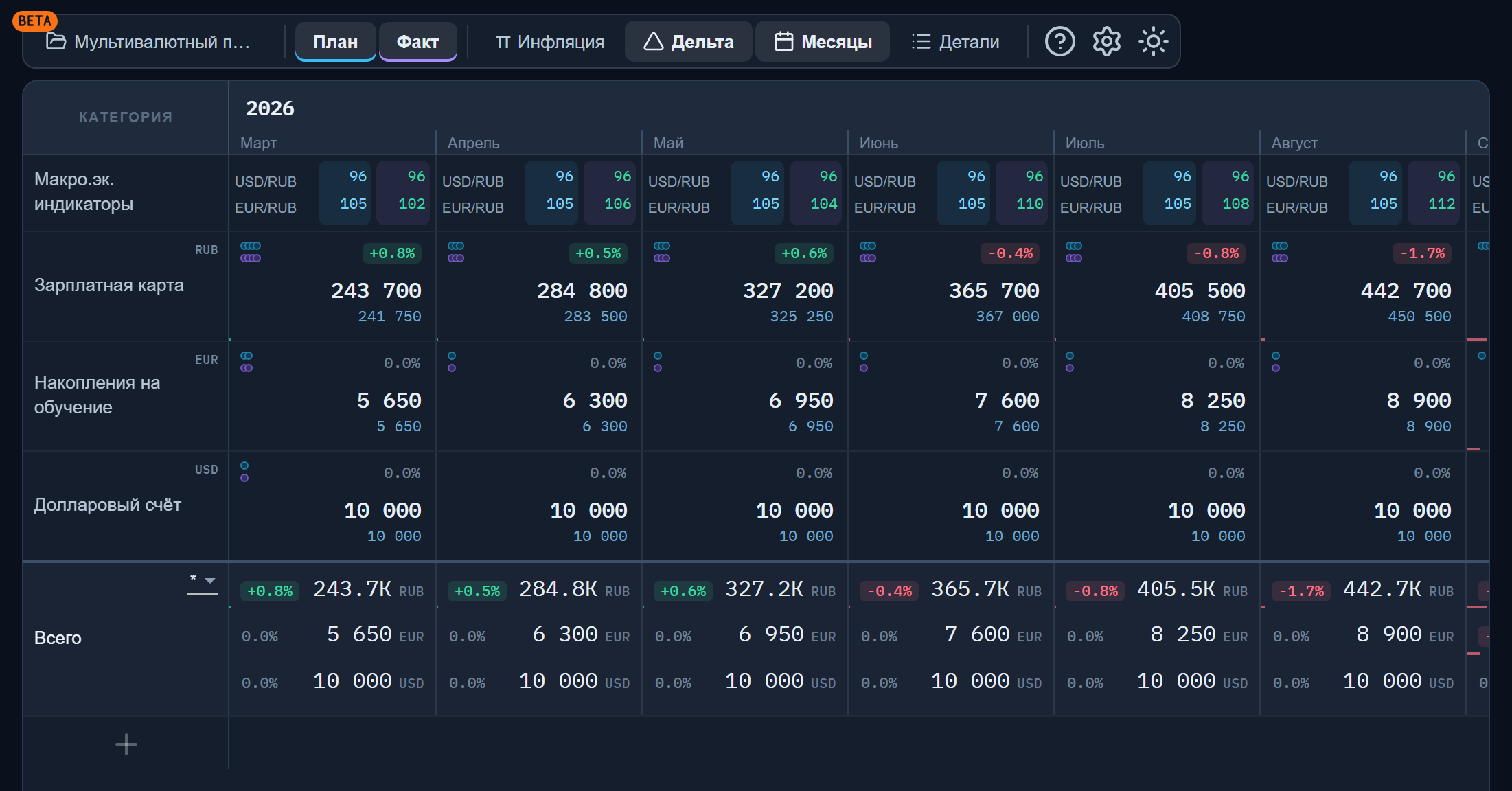1512x791 pixels.
Task: Toggle the Дельта display
Action: pyautogui.click(x=689, y=42)
